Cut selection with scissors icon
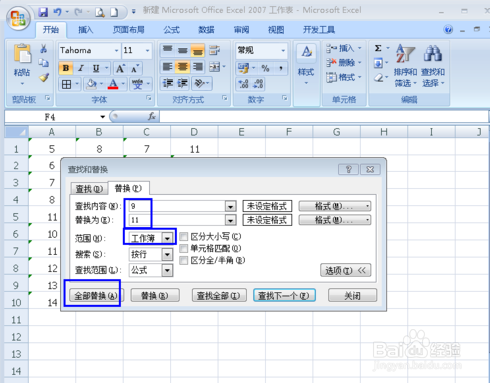This screenshot has width=490, height=383. point(43,49)
